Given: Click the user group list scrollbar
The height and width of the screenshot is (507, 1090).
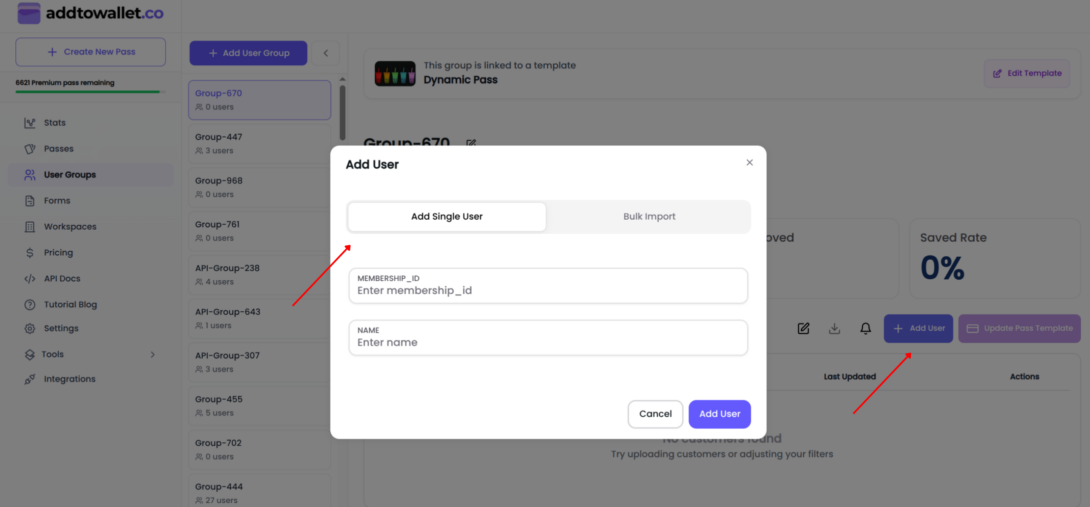Looking at the screenshot, I should coord(342,113).
